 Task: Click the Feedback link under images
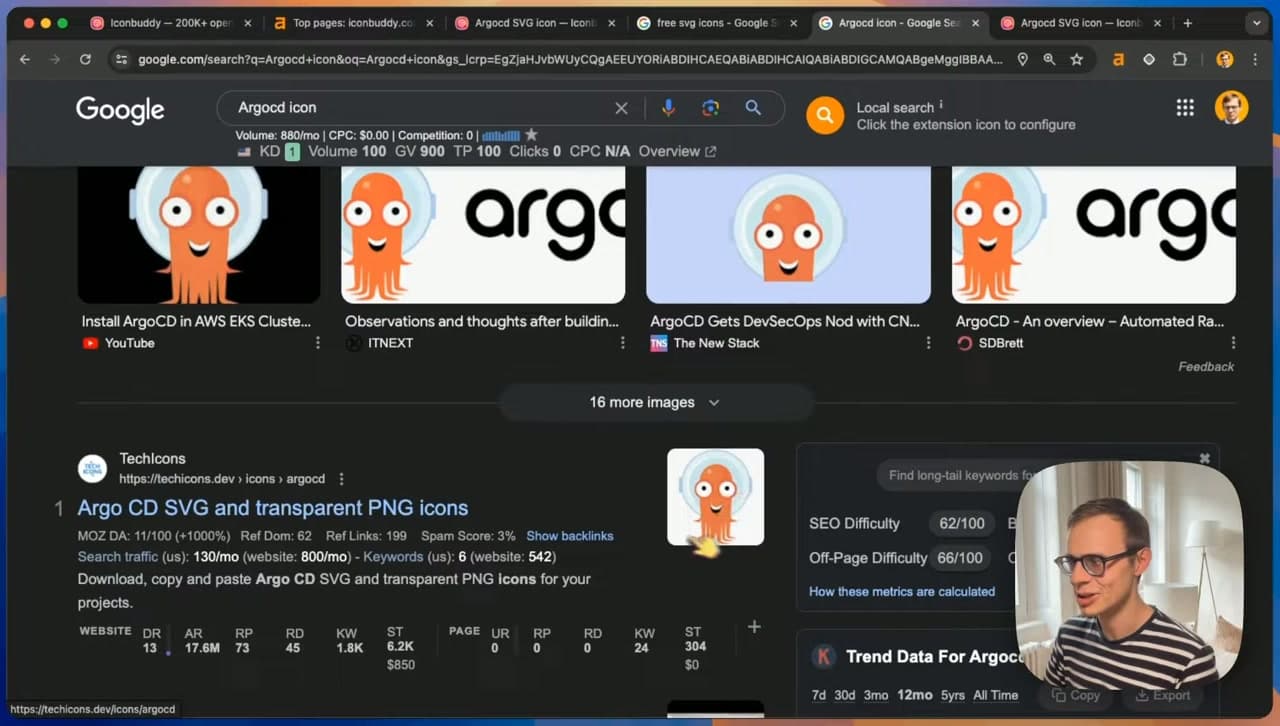point(1206,367)
